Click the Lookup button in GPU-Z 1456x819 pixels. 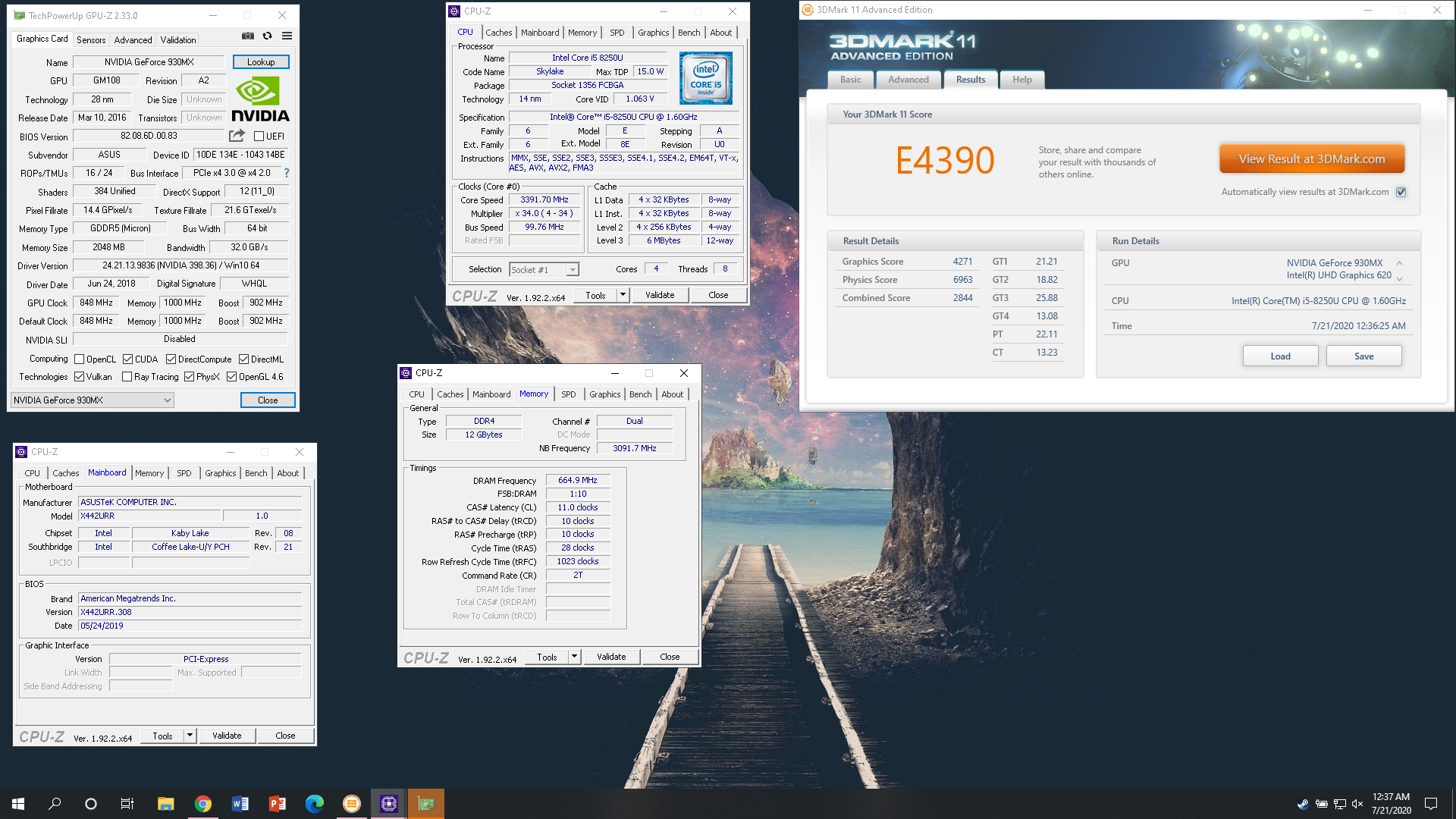261,62
